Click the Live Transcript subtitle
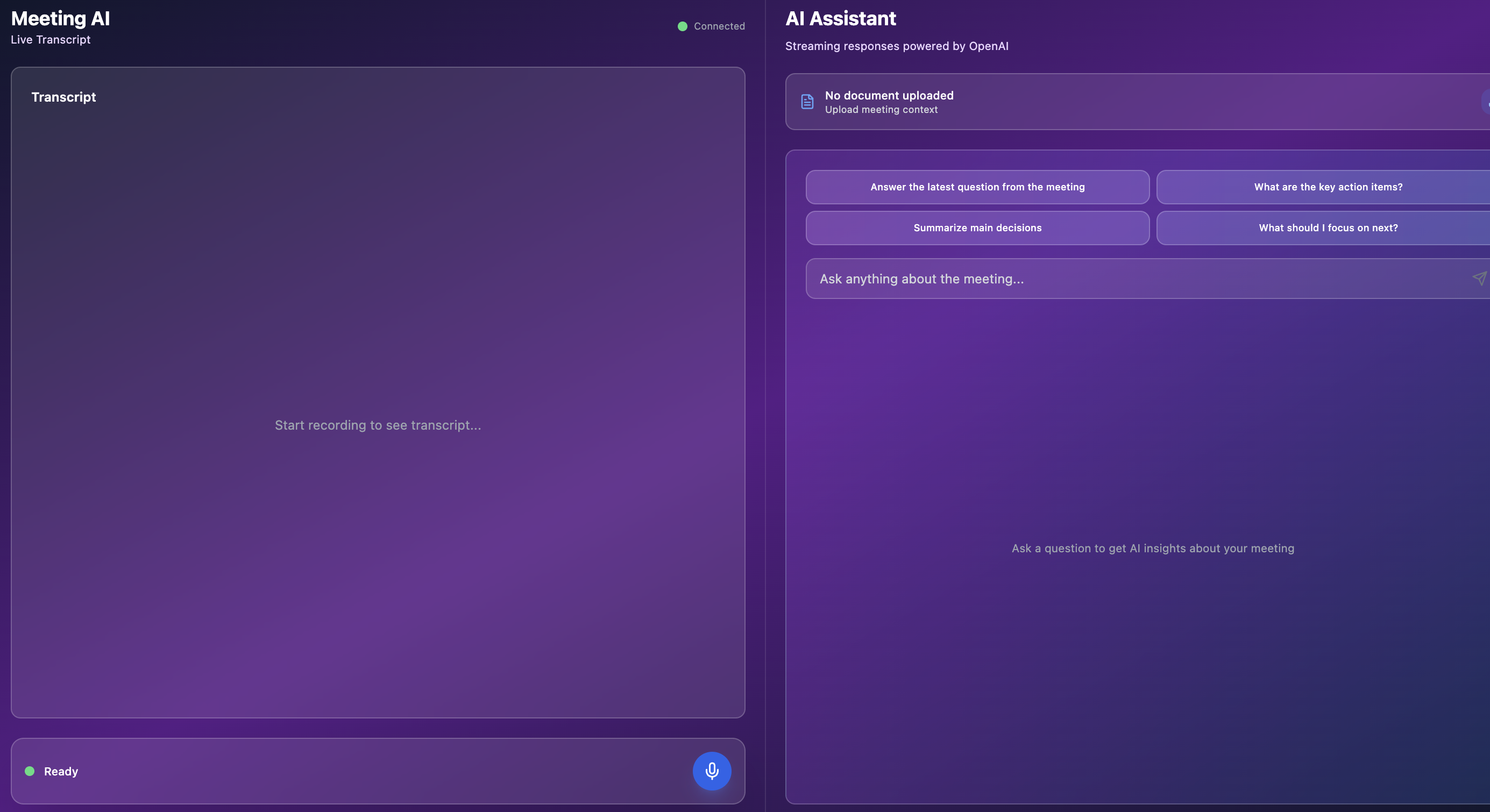1490x812 pixels. [51, 39]
